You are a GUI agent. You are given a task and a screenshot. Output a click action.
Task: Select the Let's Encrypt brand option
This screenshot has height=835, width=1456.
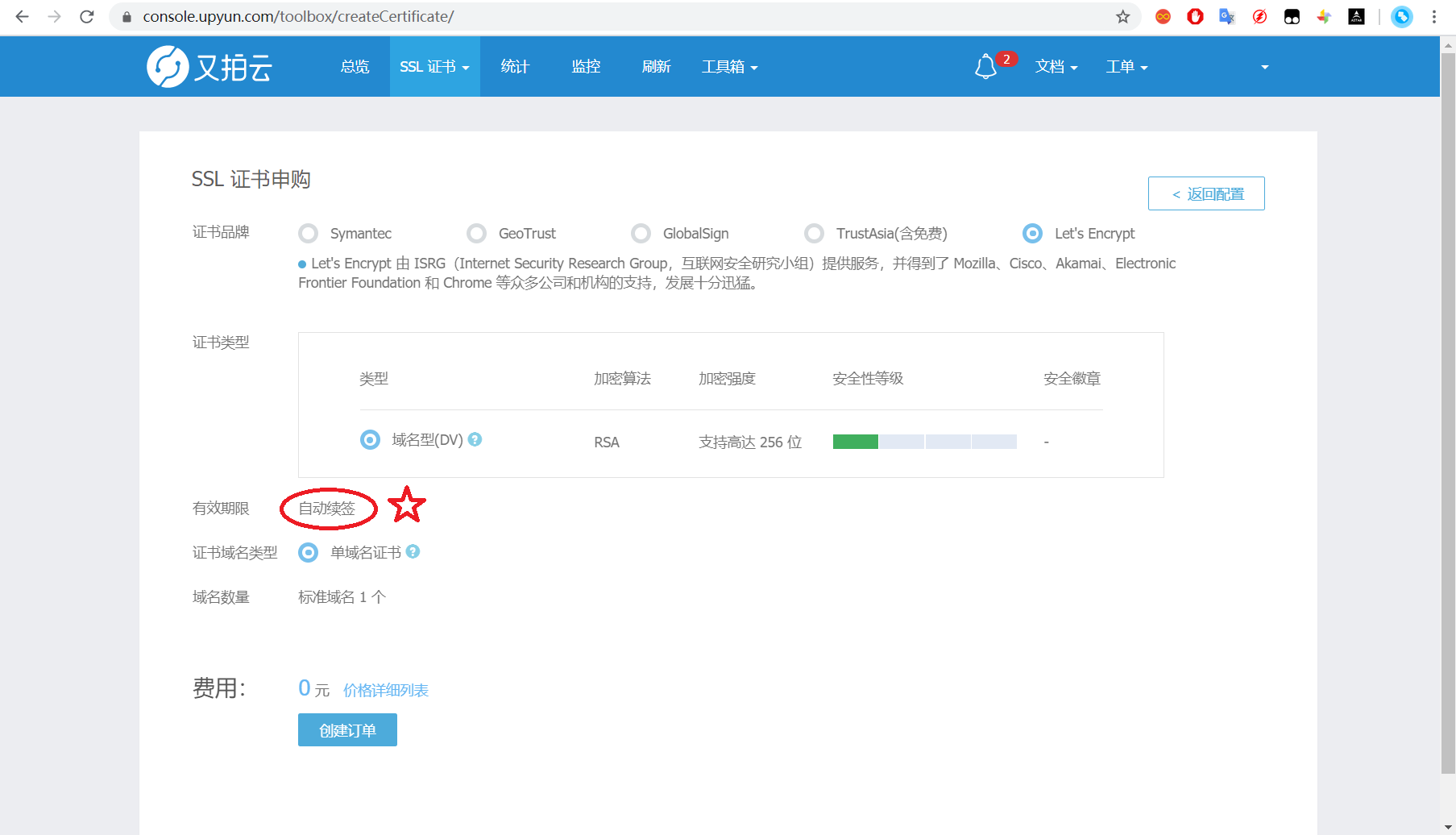[1032, 233]
